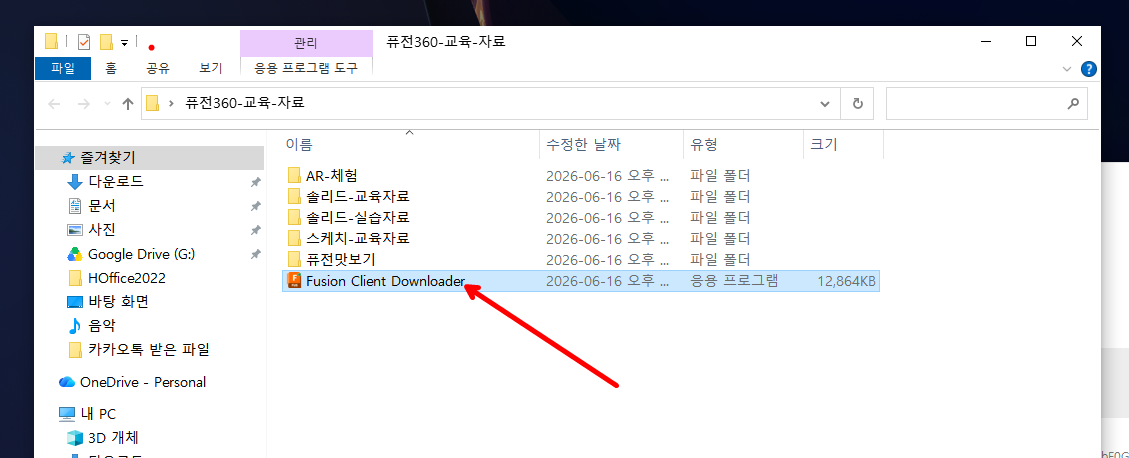Switch to the 공유 ribbon tab
1129x458 pixels.
click(158, 68)
